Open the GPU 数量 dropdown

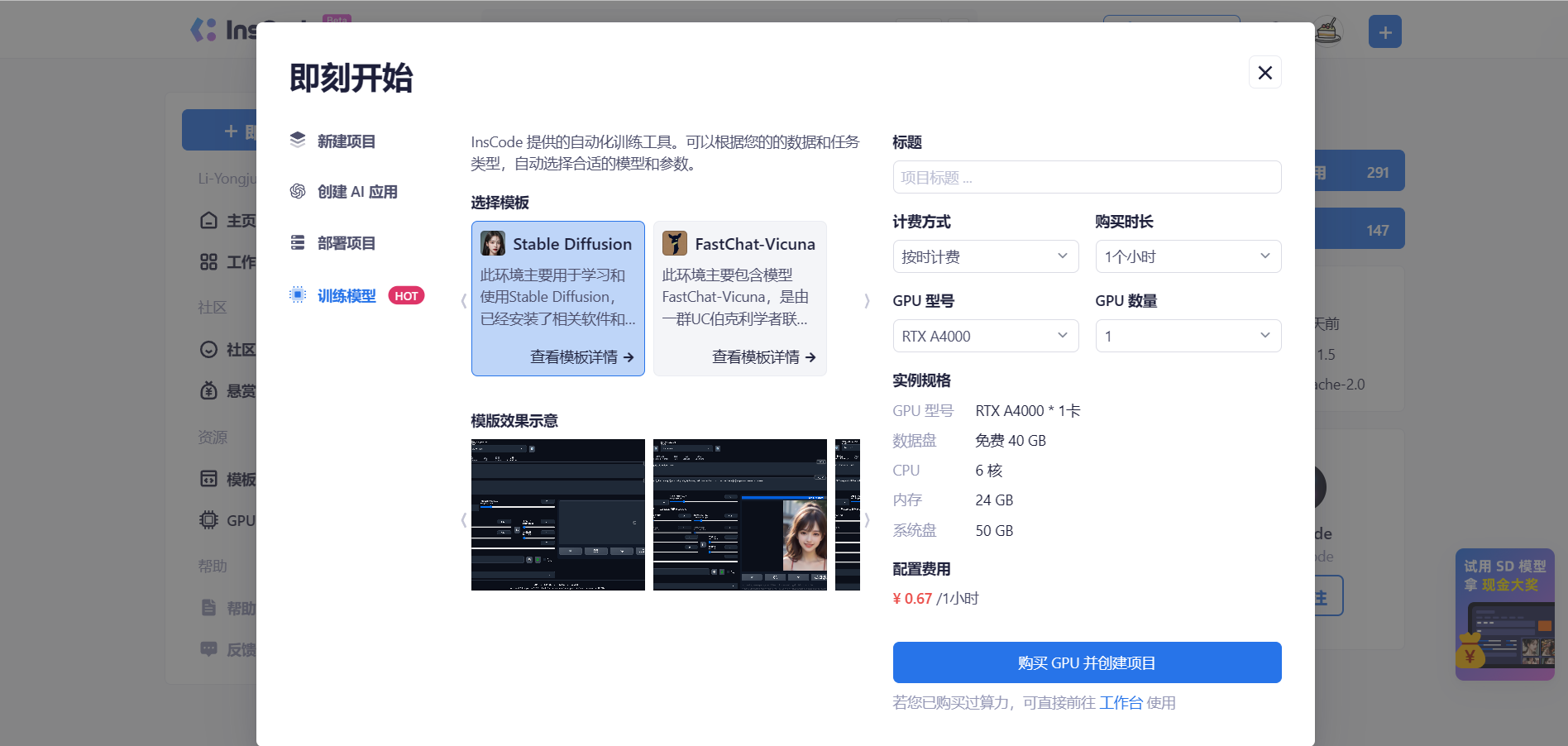[1188, 336]
